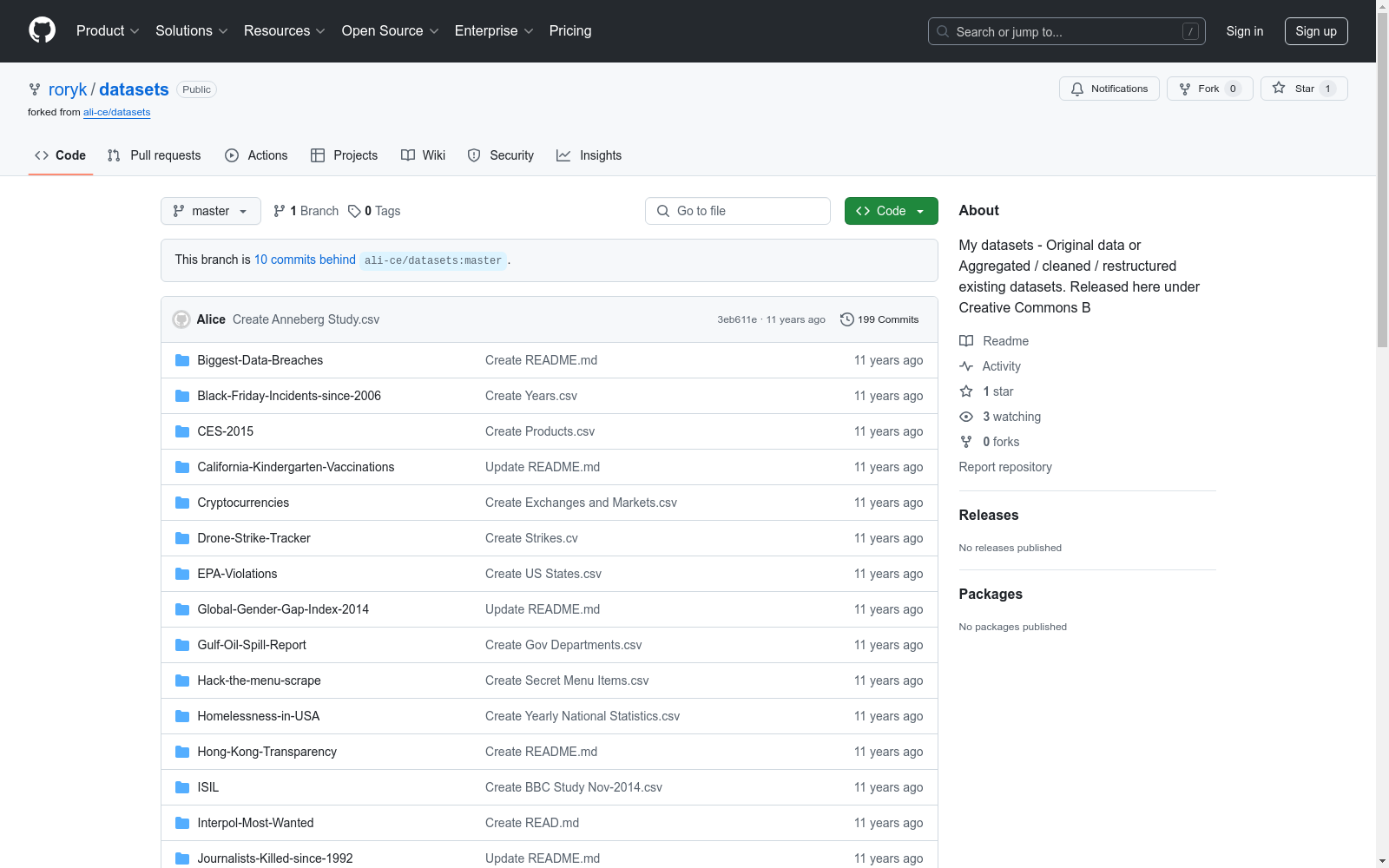This screenshot has width=1389, height=868.
Task: Click the tag icon beside 0 Tags
Action: [x=354, y=211]
